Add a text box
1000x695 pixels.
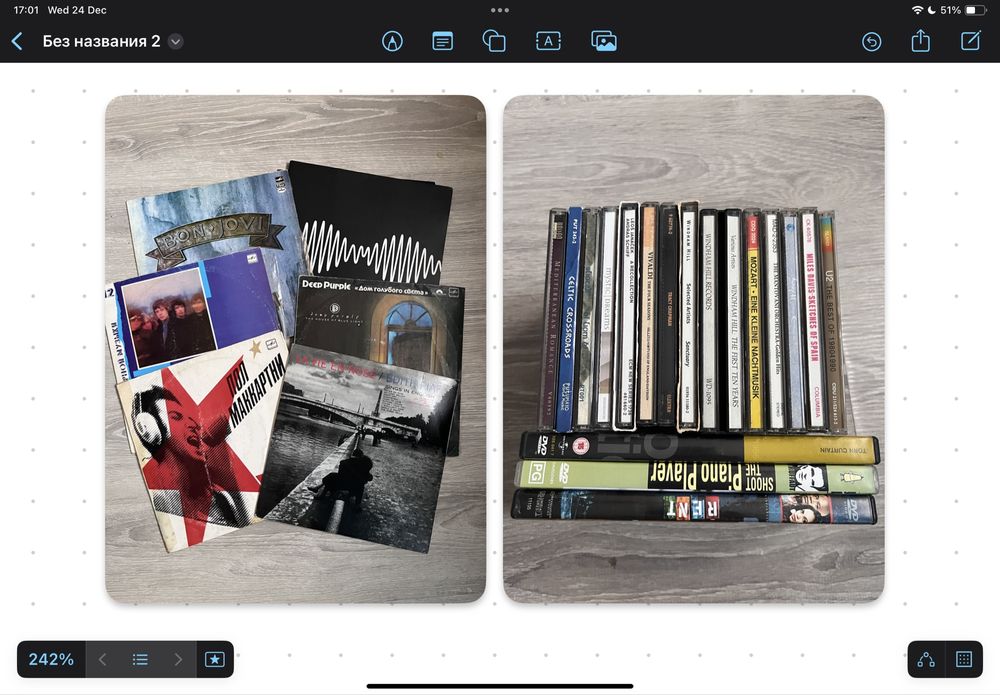[548, 41]
